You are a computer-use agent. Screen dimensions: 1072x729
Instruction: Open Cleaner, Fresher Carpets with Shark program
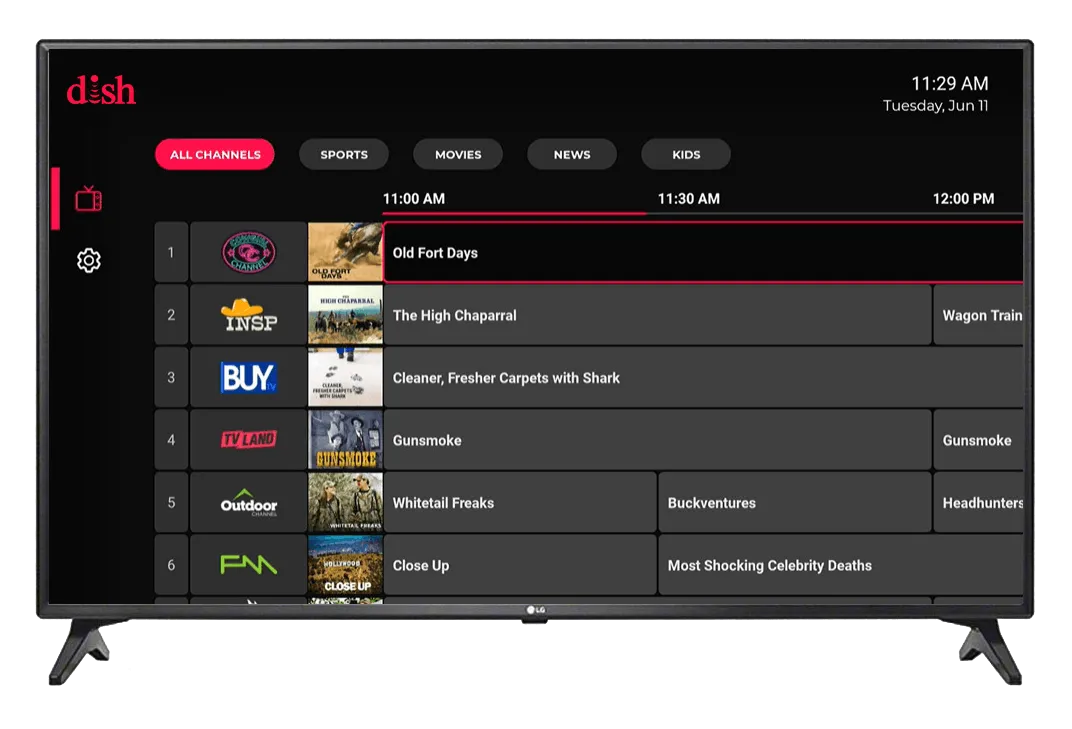pyautogui.click(x=704, y=377)
